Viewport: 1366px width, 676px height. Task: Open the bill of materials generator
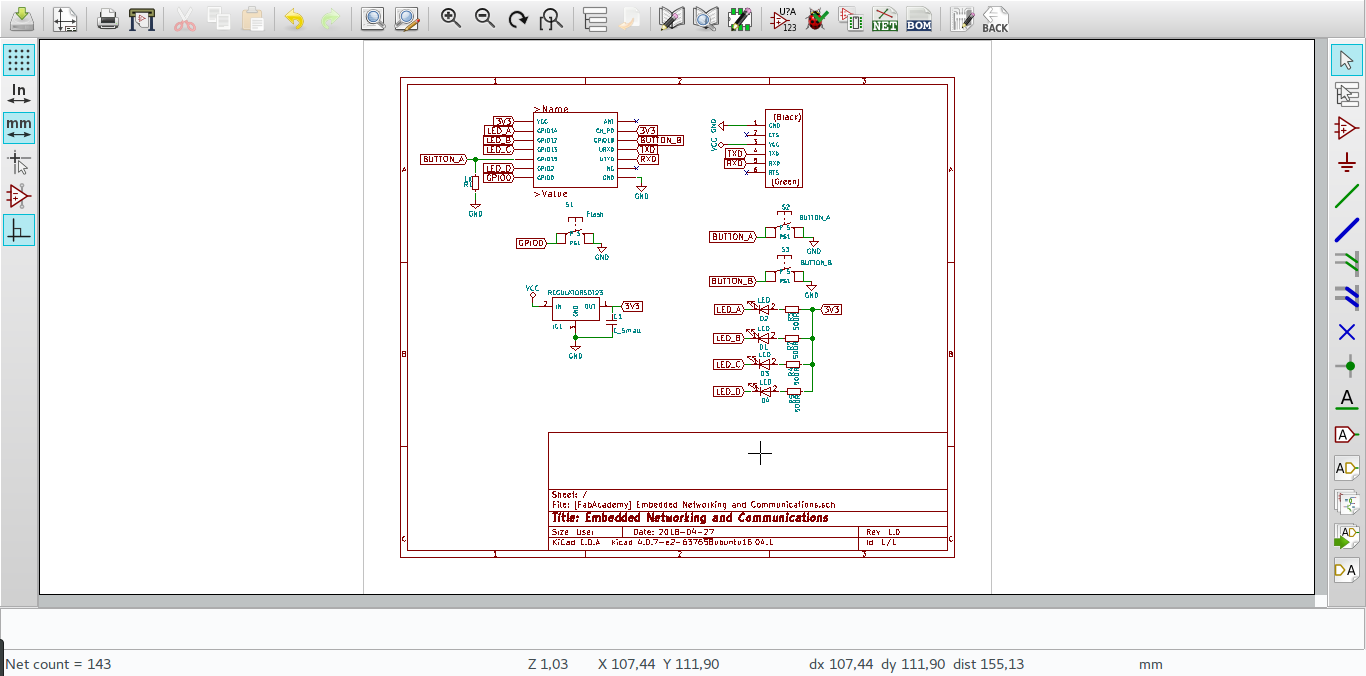pyautogui.click(x=918, y=18)
